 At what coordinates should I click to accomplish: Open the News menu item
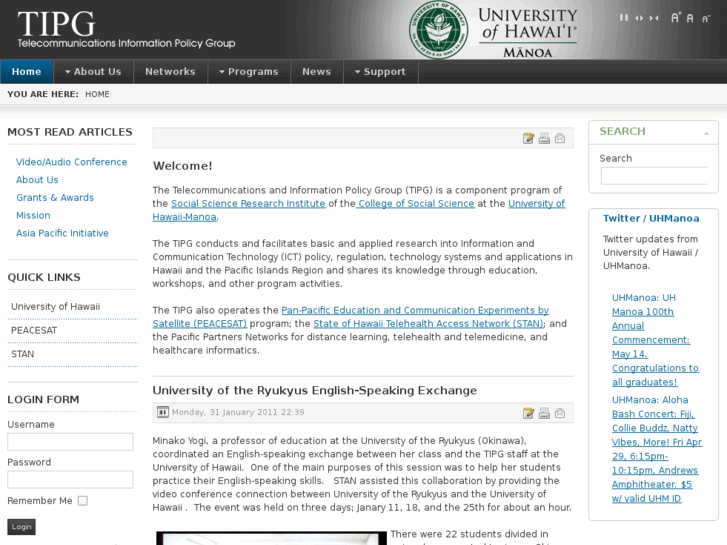[x=317, y=71]
